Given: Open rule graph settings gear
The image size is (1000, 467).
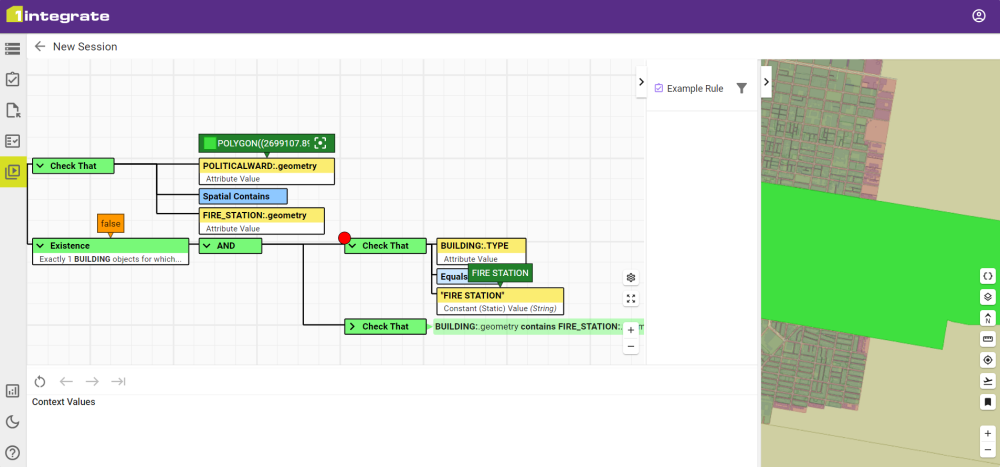Looking at the screenshot, I should tap(631, 278).
